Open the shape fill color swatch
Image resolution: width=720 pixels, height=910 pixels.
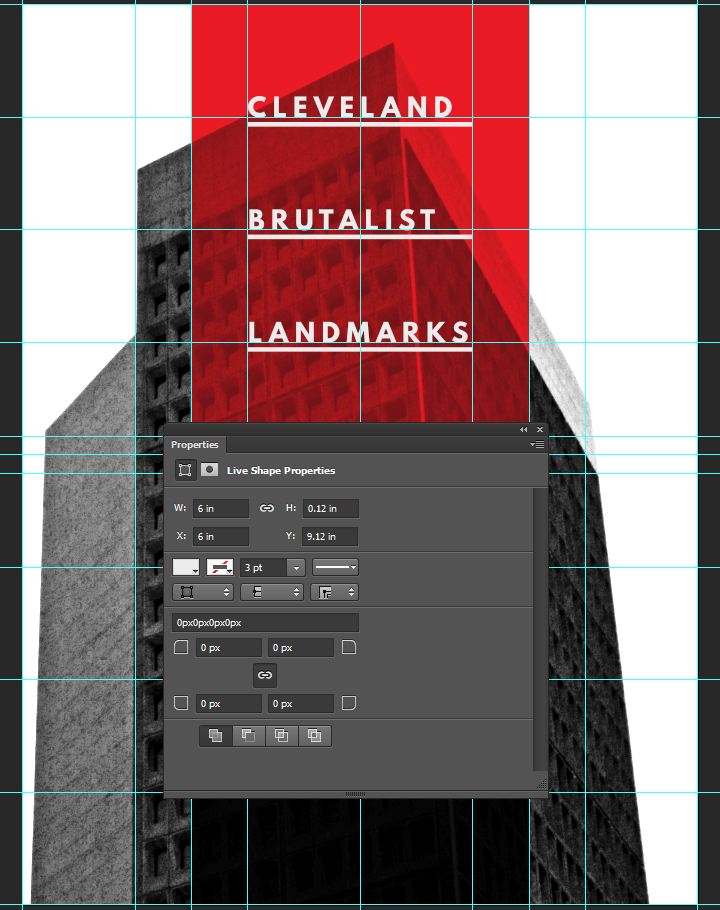click(x=186, y=567)
